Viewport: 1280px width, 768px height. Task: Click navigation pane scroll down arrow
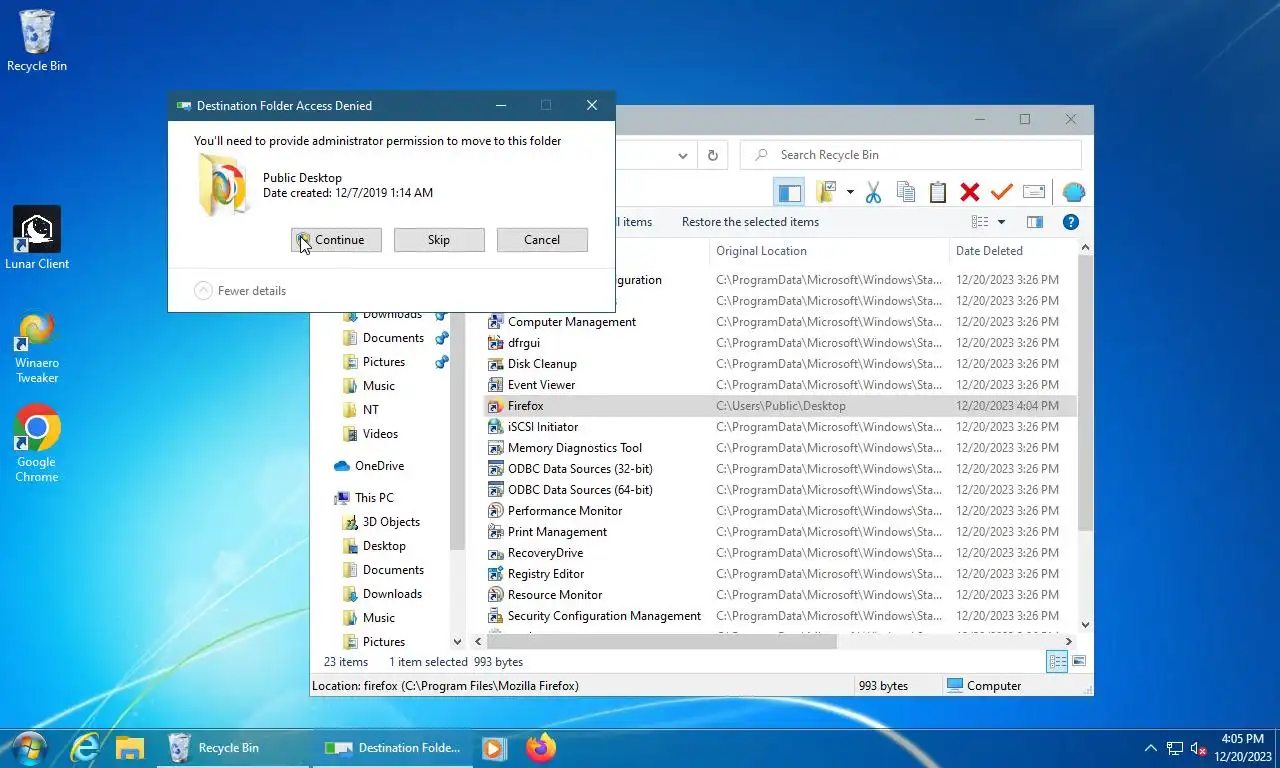pos(457,642)
